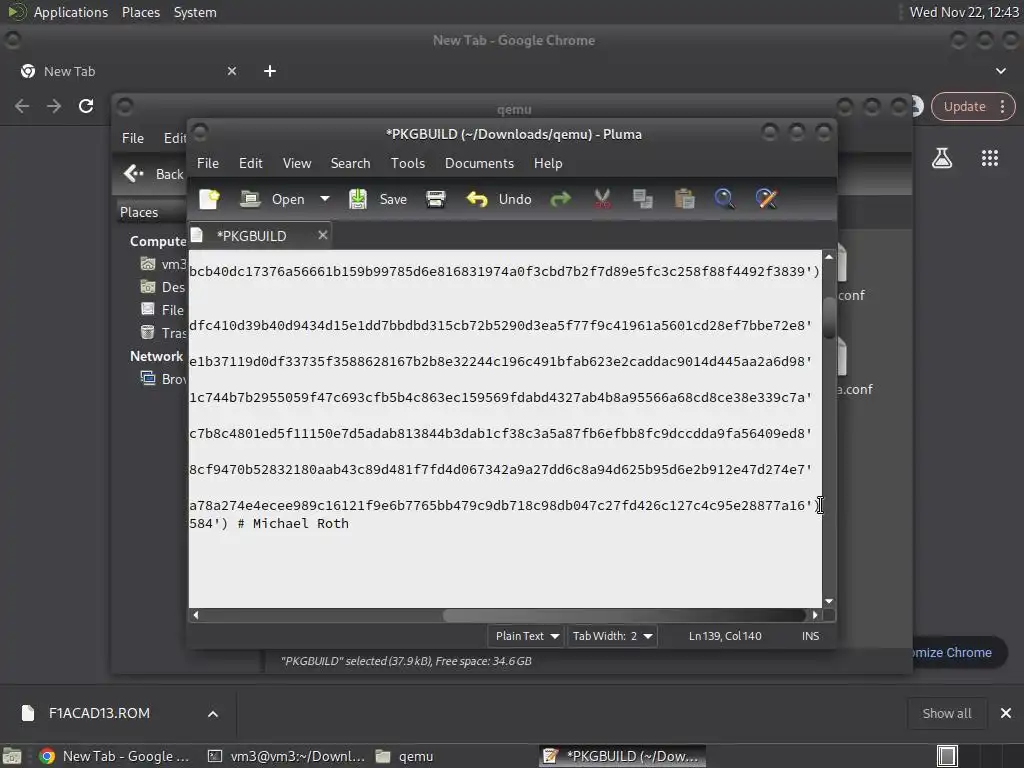Viewport: 1024px width, 768px height.
Task: Click the Chrome Update button
Action: 972,106
